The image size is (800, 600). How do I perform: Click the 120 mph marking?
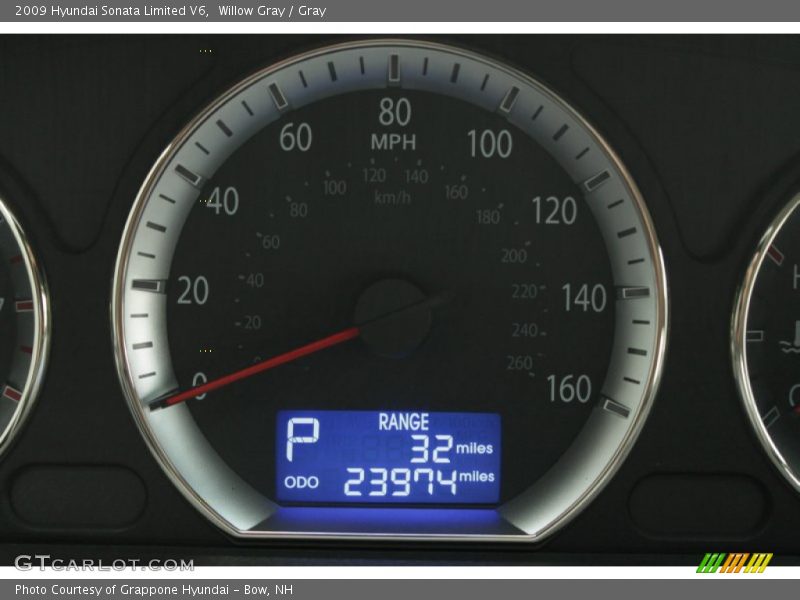click(554, 210)
